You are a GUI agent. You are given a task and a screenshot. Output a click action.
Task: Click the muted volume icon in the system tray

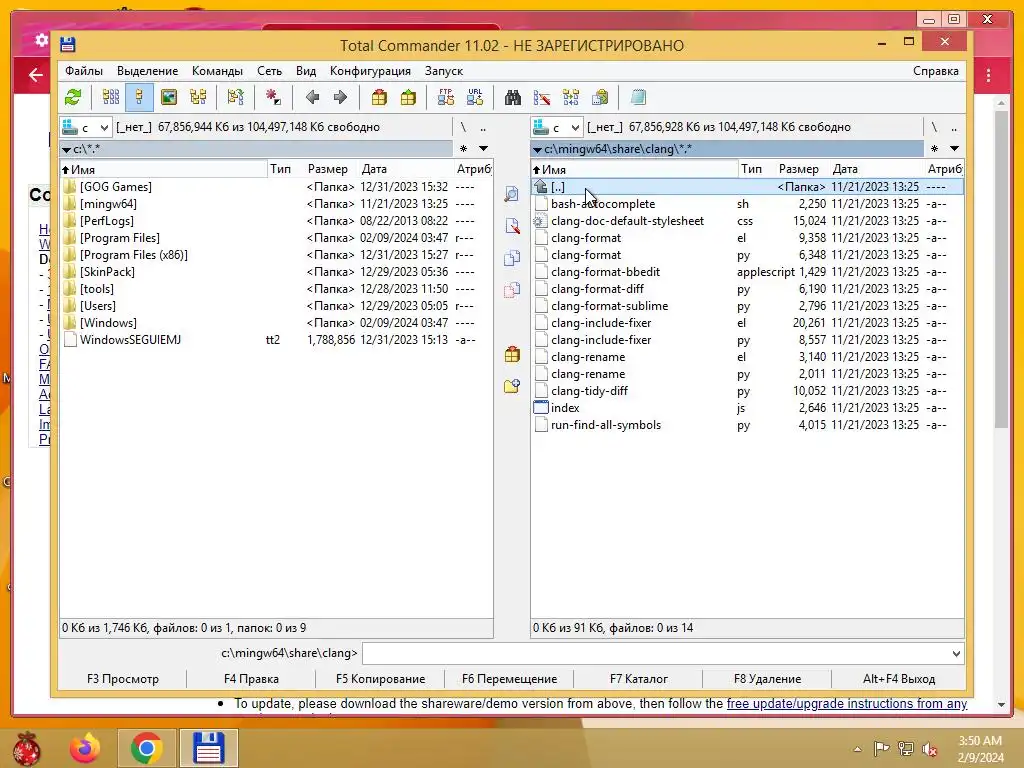coord(930,750)
